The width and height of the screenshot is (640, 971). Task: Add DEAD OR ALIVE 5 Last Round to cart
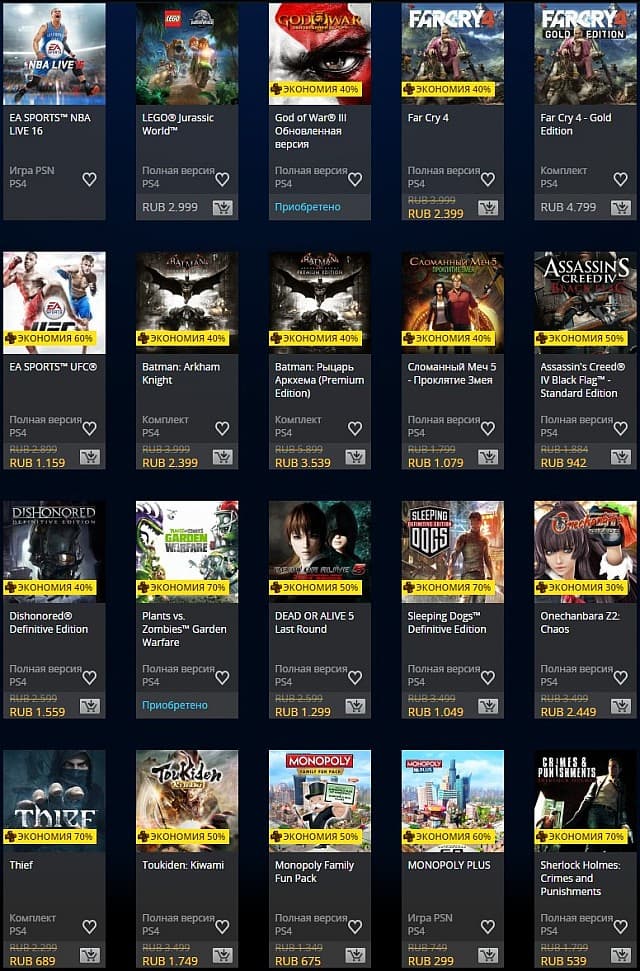(355, 707)
